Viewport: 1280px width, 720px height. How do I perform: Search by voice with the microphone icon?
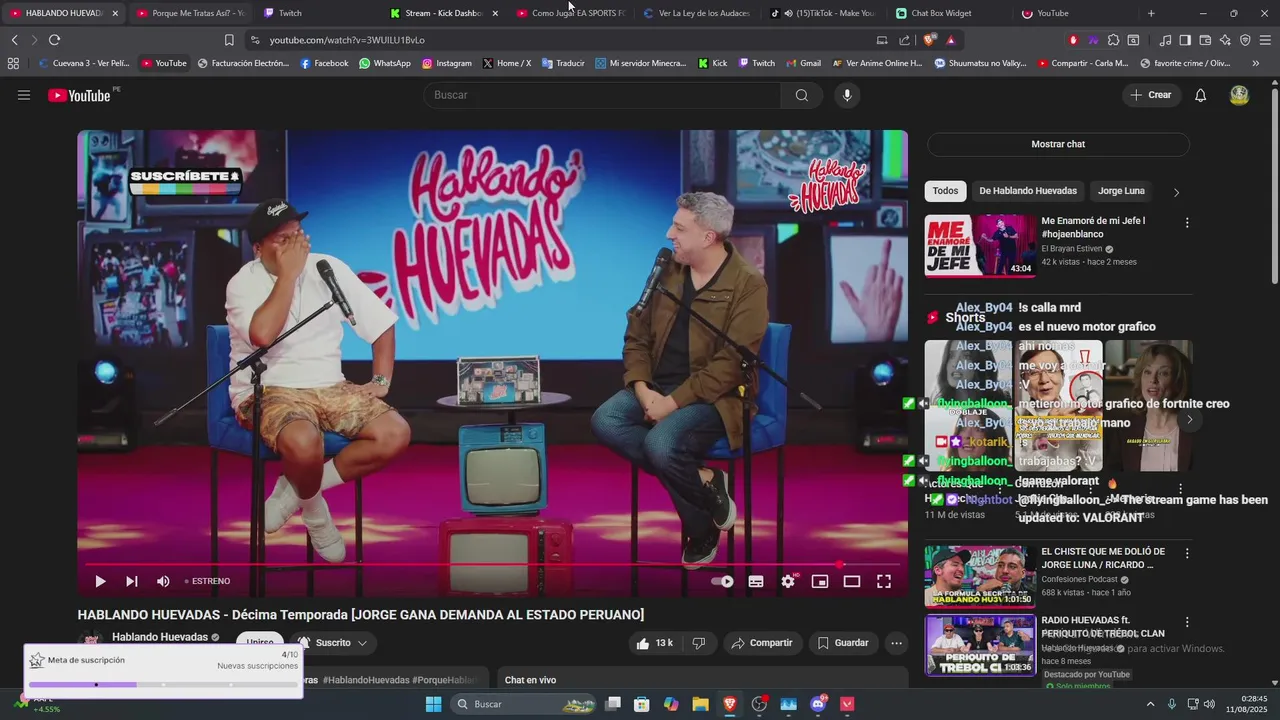point(847,95)
